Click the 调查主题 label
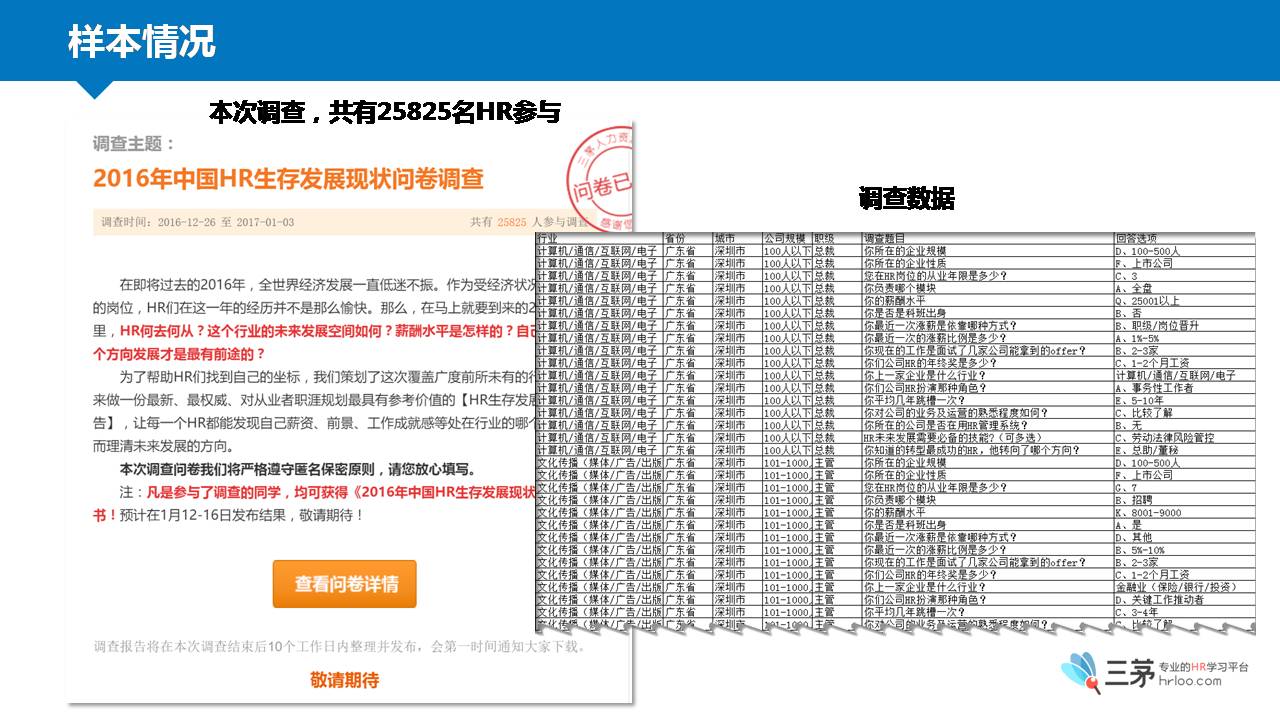 click(133, 144)
